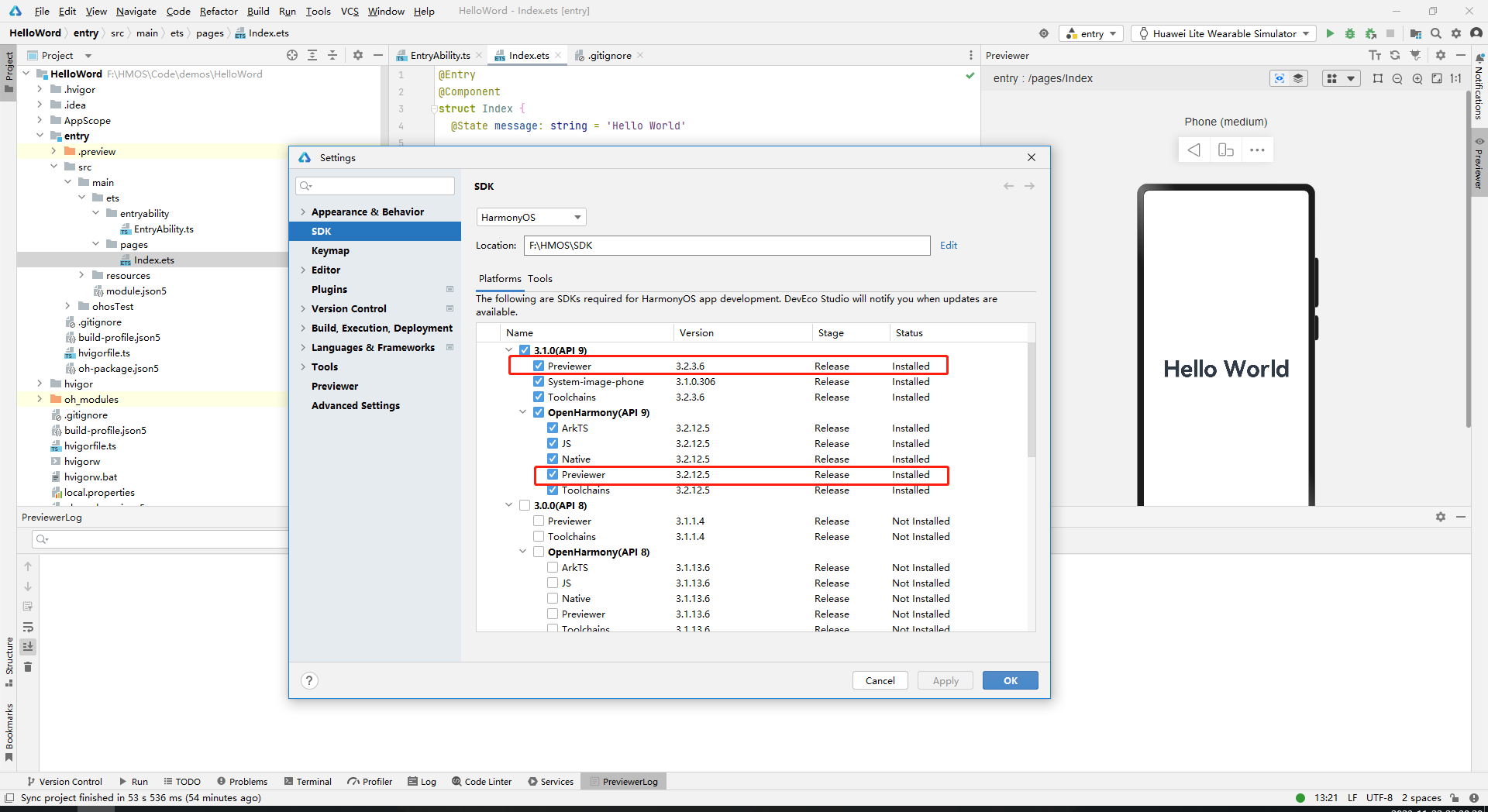Collapse all in Project panel toolbar
The width and height of the screenshot is (1488, 812).
(x=332, y=55)
